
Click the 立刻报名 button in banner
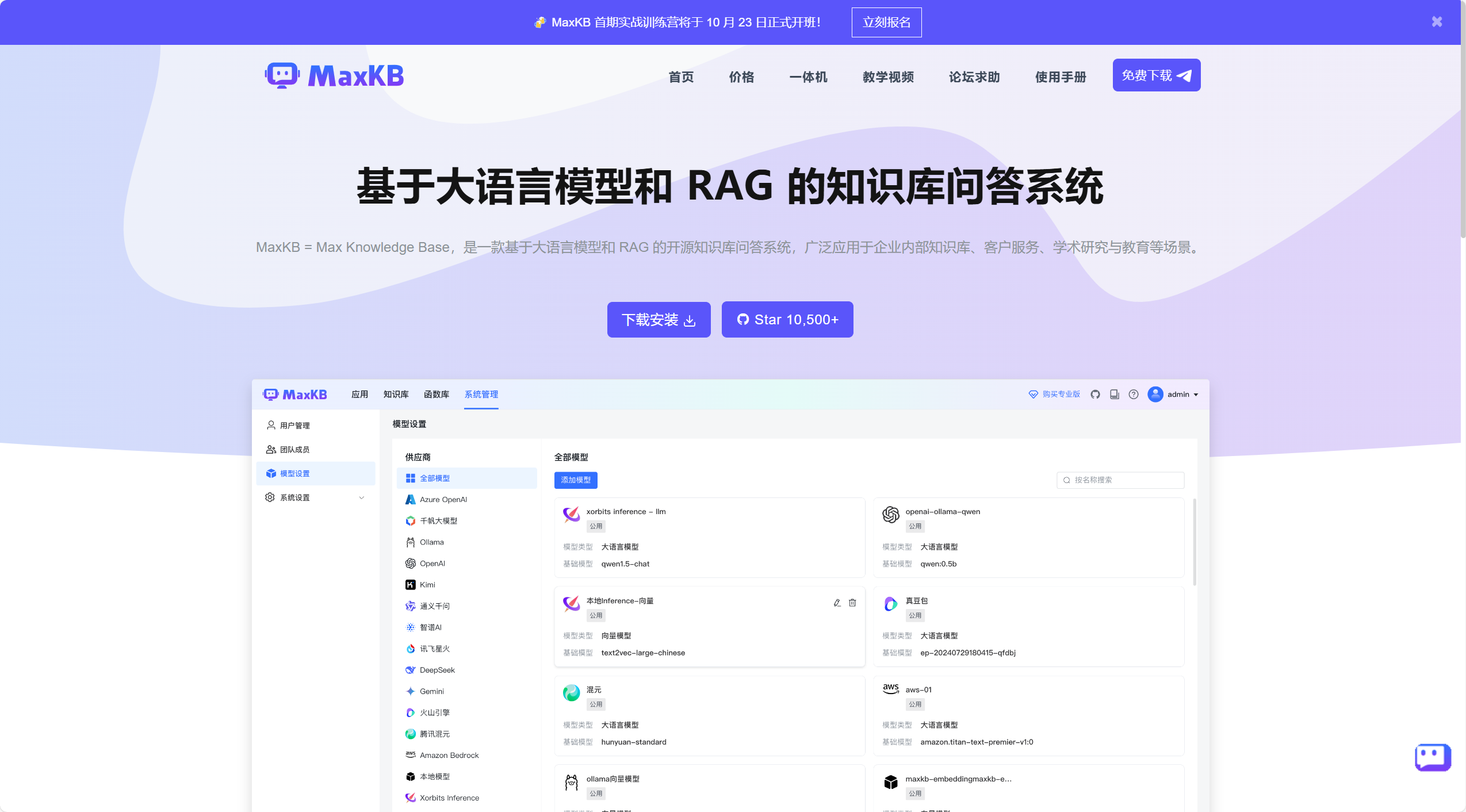point(886,22)
